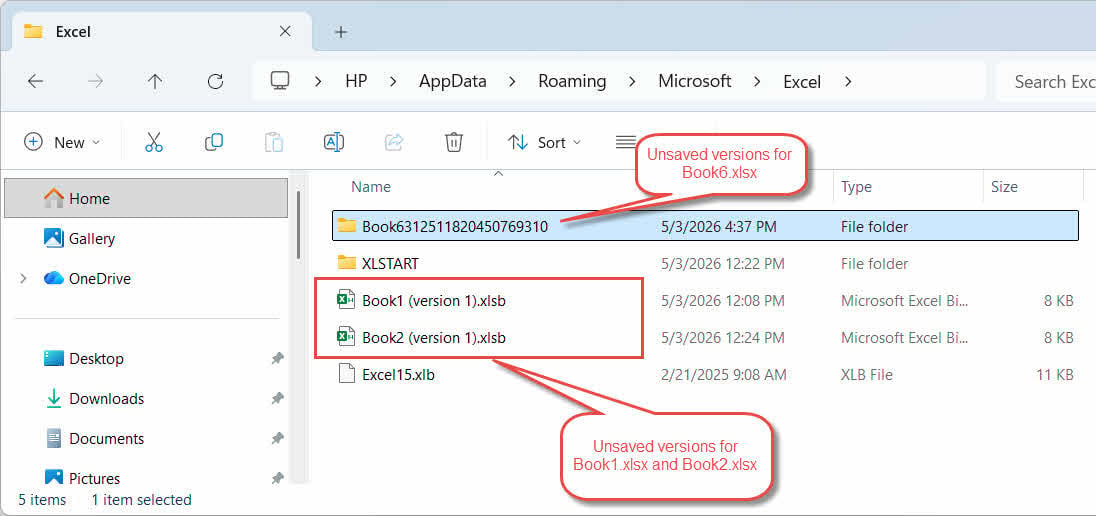Click the Copy icon in toolbar
The height and width of the screenshot is (516, 1096).
pyautogui.click(x=214, y=143)
